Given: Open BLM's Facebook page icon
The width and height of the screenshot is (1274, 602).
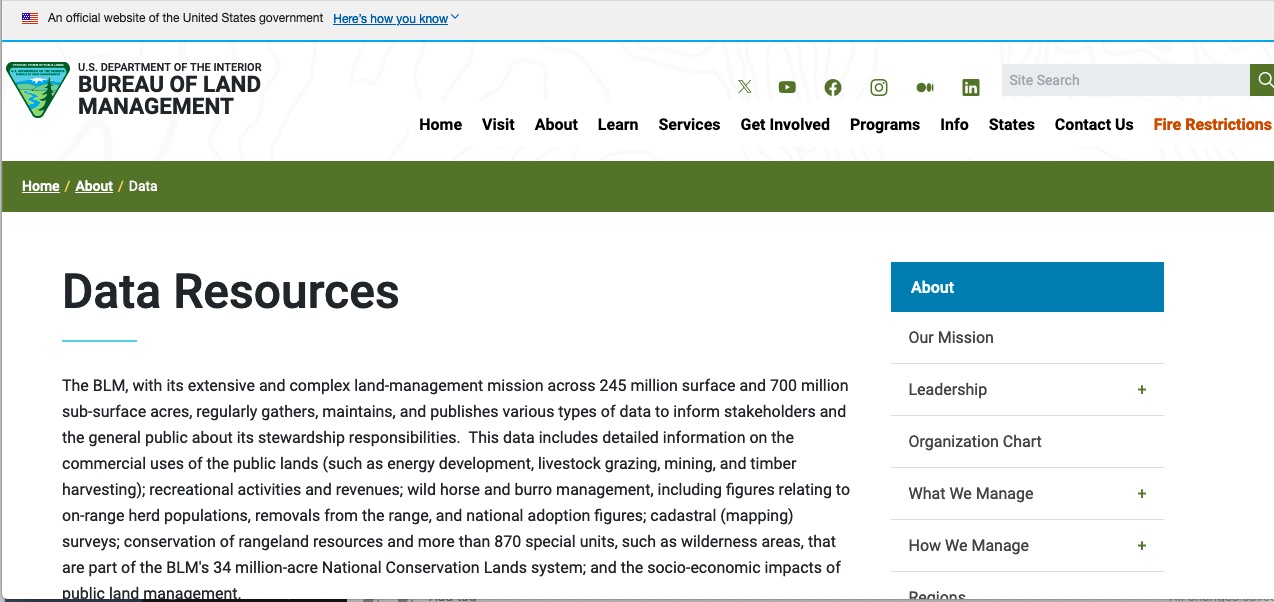Looking at the screenshot, I should (833, 87).
